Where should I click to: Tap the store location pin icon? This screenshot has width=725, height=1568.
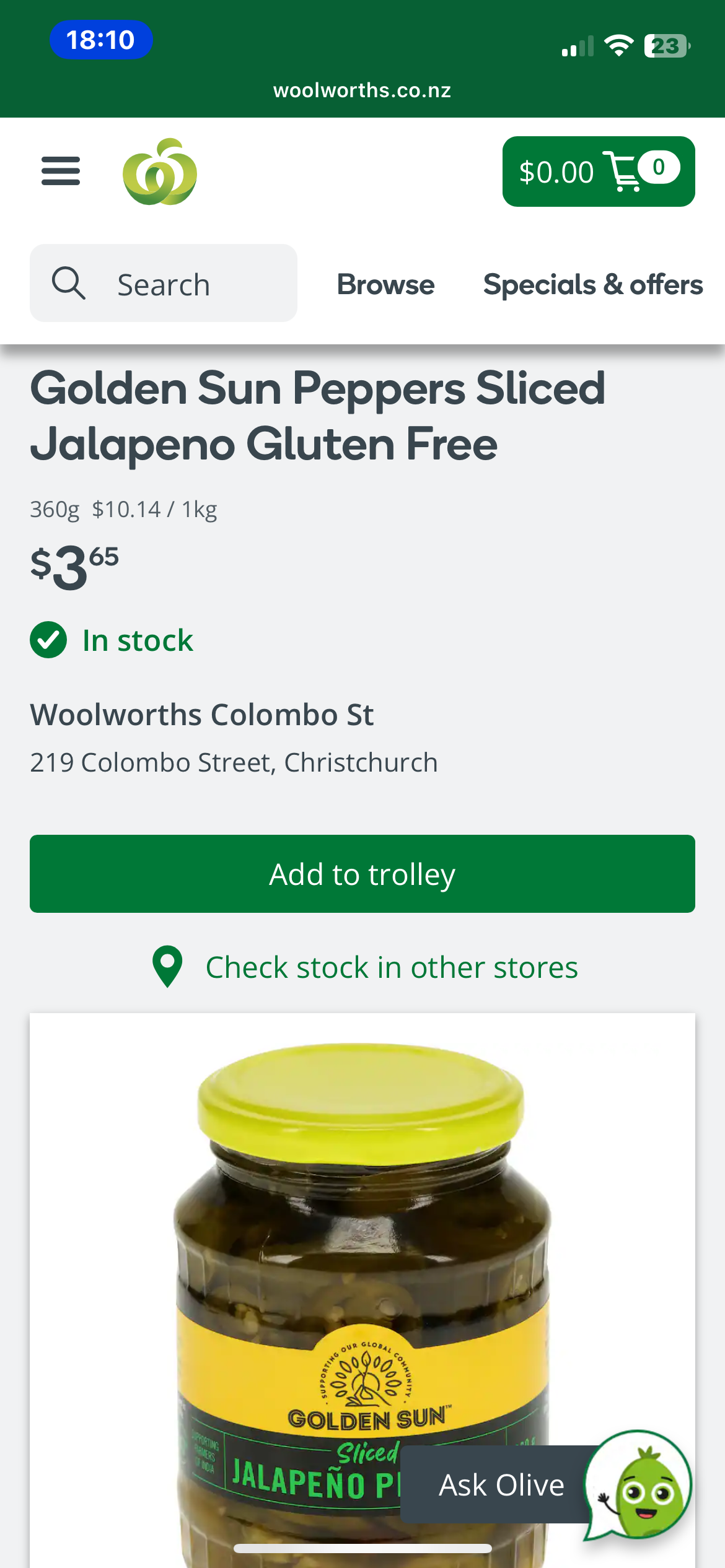point(167,967)
